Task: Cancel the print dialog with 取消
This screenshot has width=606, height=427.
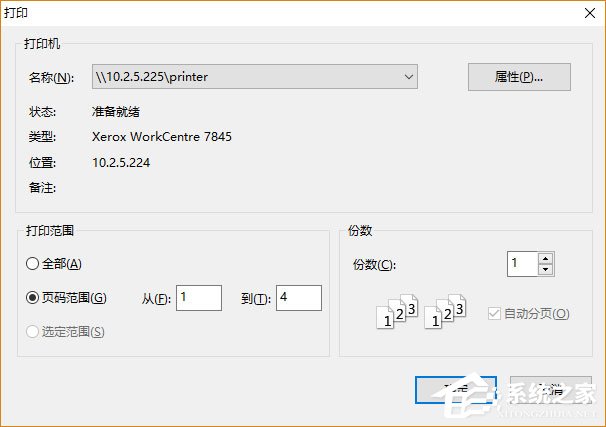Action: [x=551, y=390]
